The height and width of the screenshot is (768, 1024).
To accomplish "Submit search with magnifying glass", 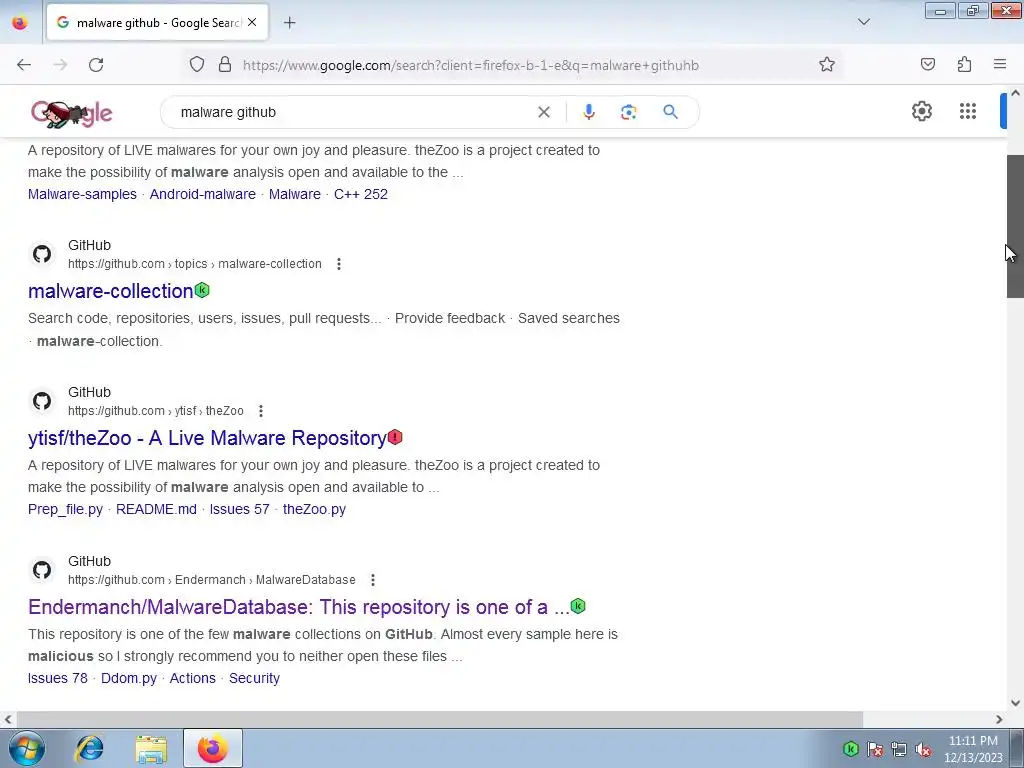I will [x=670, y=112].
